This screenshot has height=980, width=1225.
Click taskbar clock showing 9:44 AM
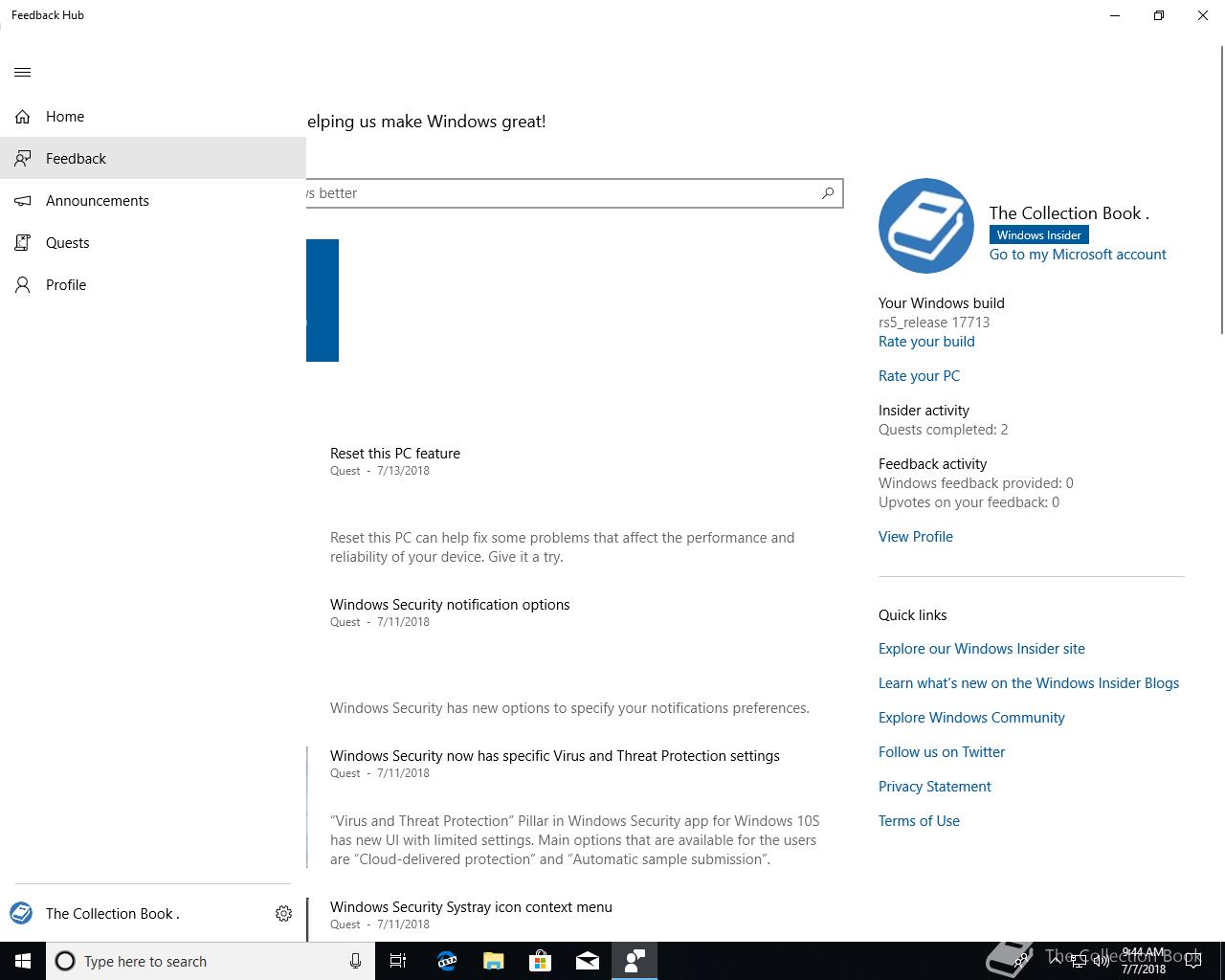click(x=1144, y=961)
